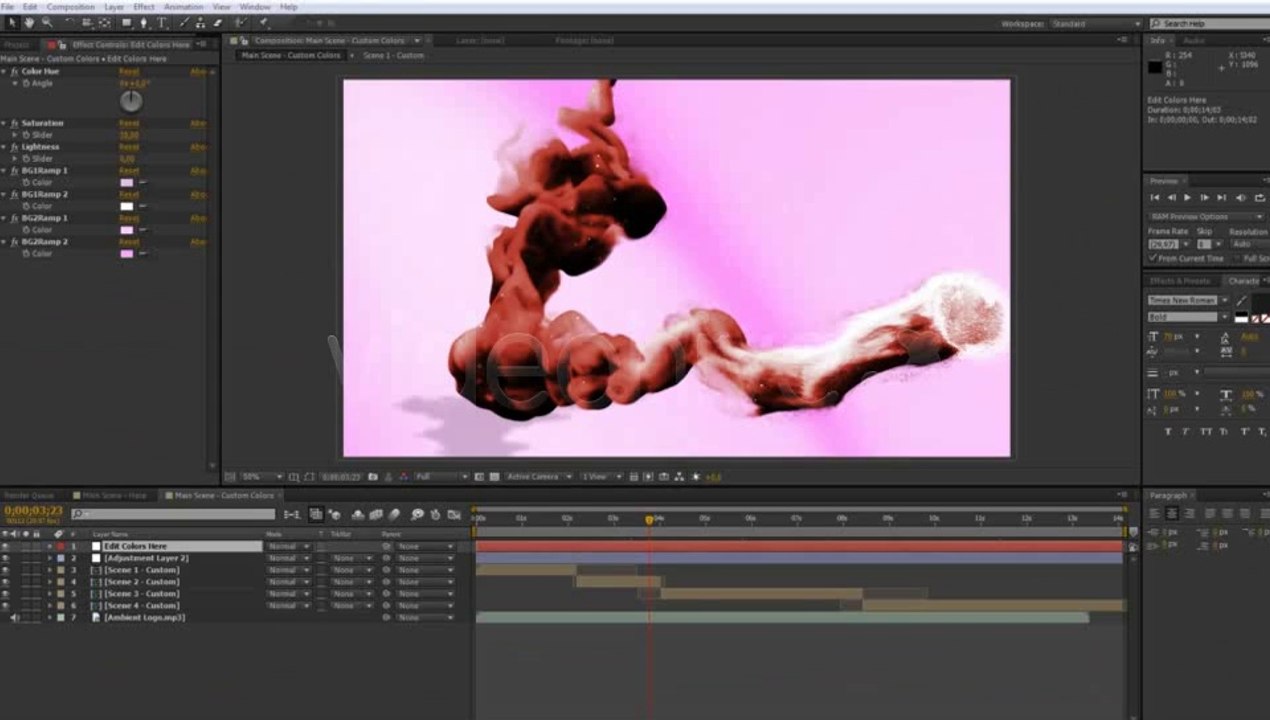Reset the Lightness effect
This screenshot has height=720, width=1270.
click(x=129, y=147)
